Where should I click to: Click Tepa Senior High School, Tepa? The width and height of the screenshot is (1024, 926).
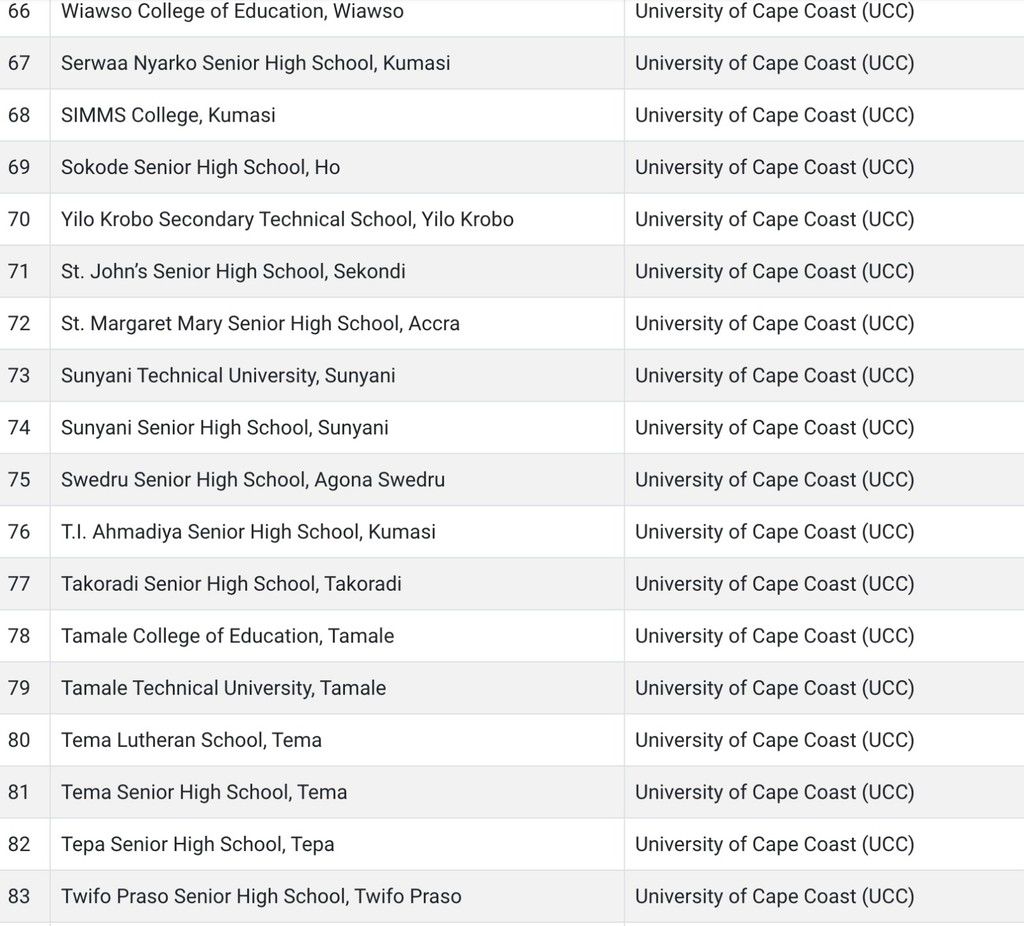pos(197,843)
